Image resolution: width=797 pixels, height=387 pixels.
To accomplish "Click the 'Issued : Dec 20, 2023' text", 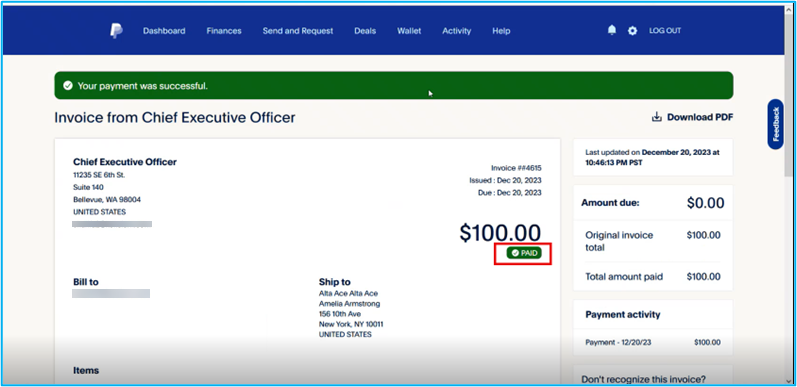I will (505, 180).
